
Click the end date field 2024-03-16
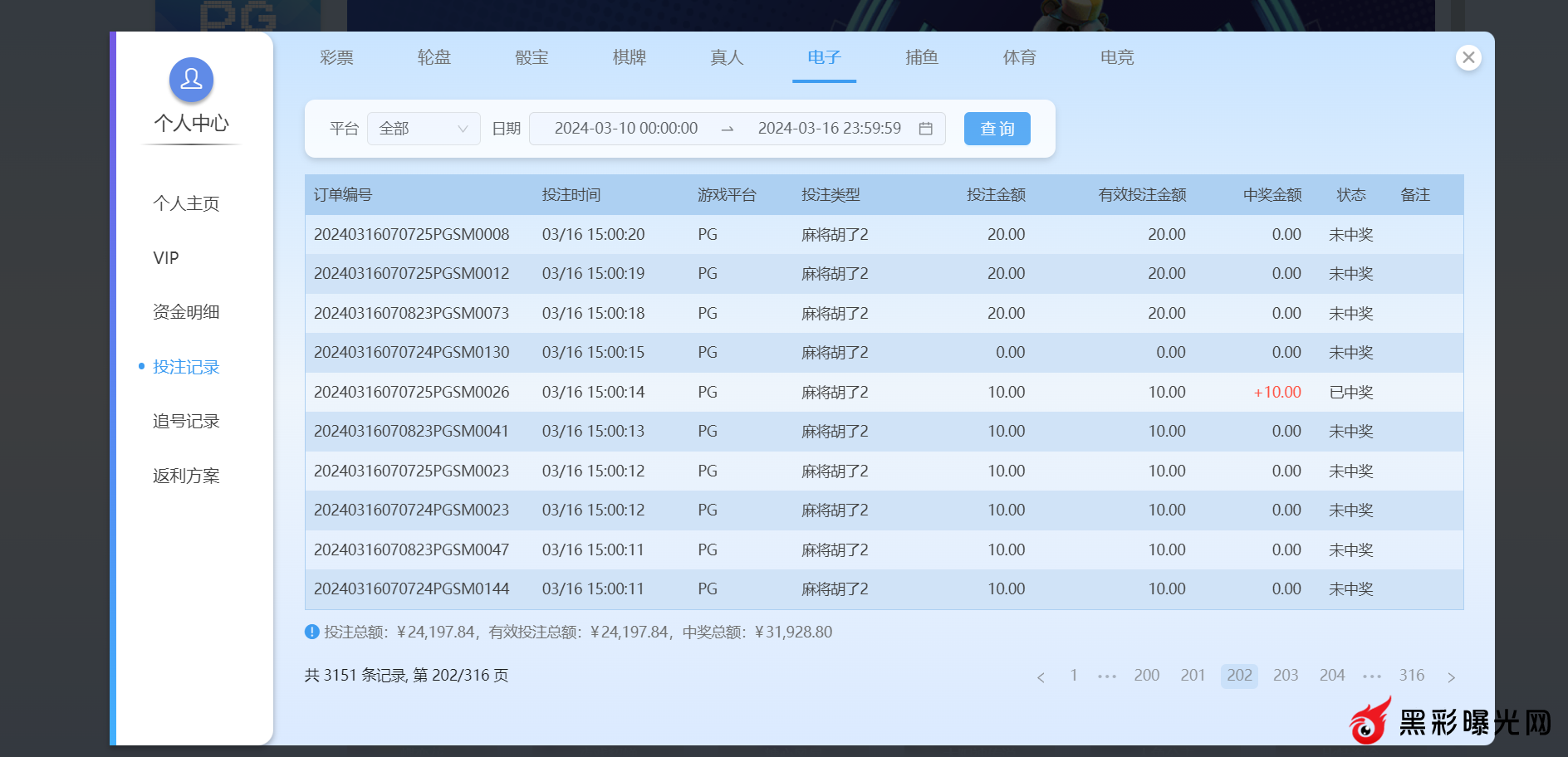tap(829, 129)
